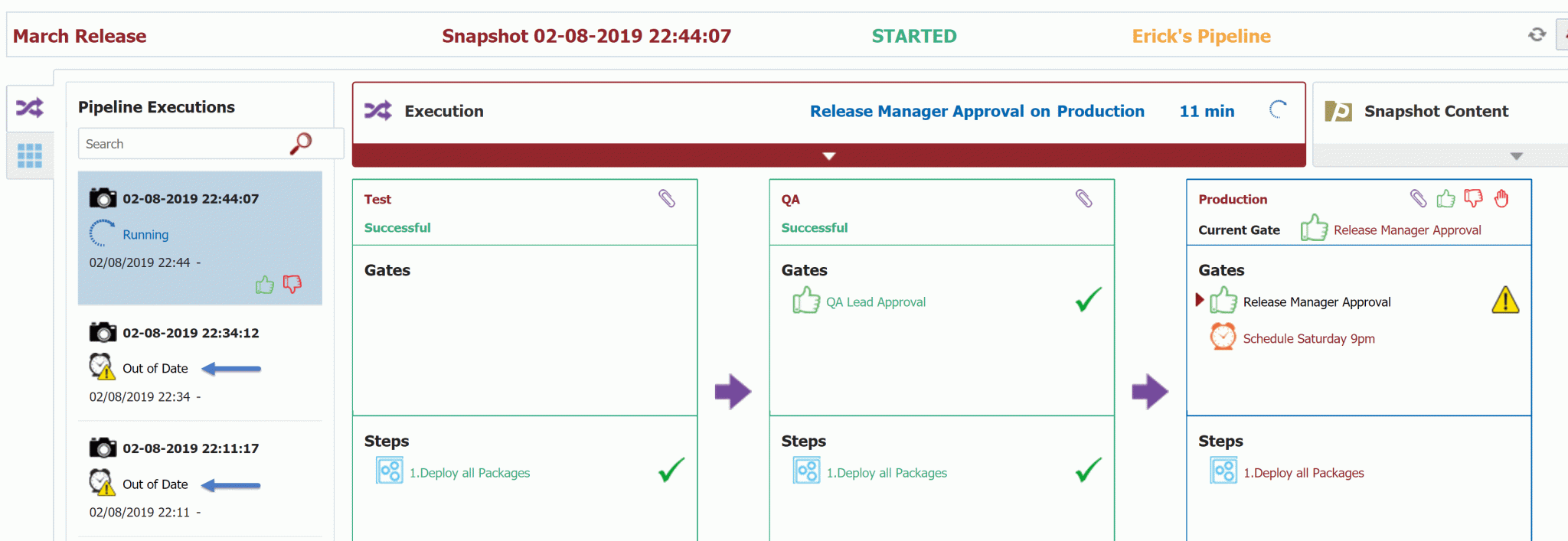Switch to grid view sidebar tab

point(30,155)
